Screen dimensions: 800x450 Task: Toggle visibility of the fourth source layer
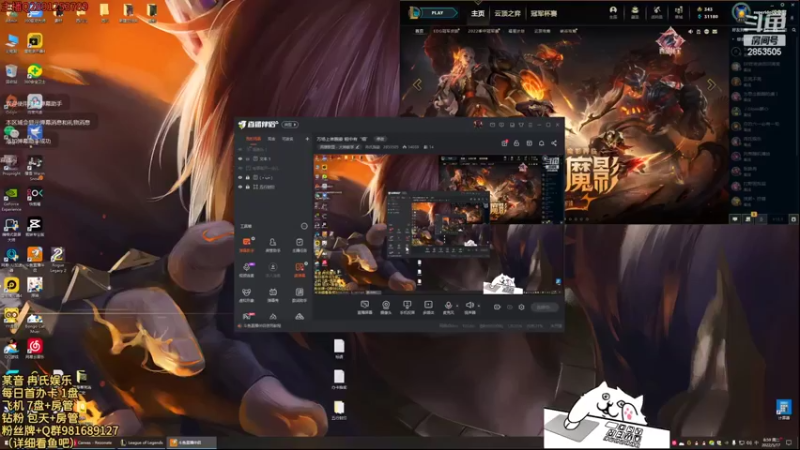point(240,178)
